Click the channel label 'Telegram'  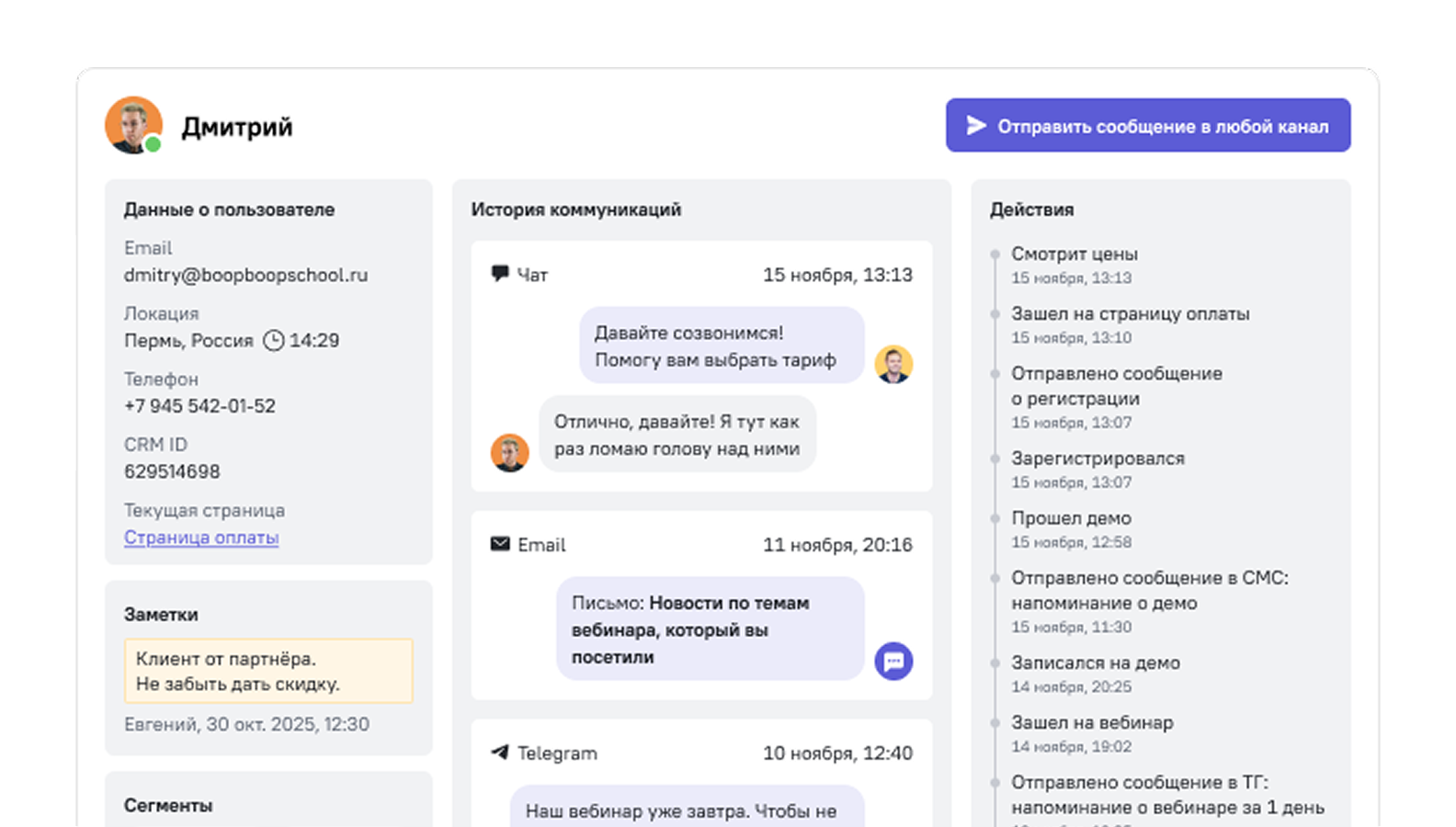557,753
